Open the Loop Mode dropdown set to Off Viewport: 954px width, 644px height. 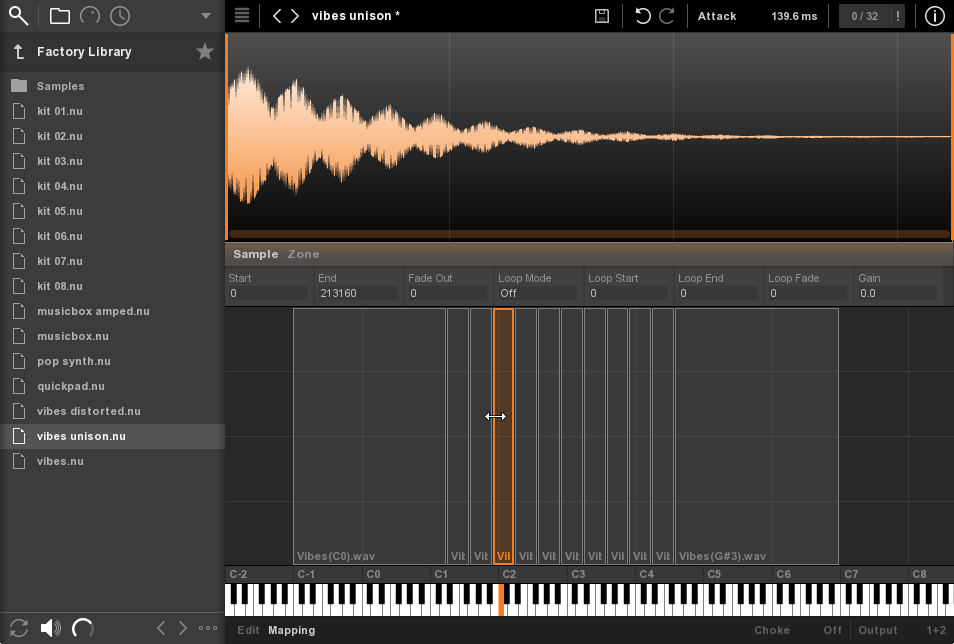(x=537, y=294)
